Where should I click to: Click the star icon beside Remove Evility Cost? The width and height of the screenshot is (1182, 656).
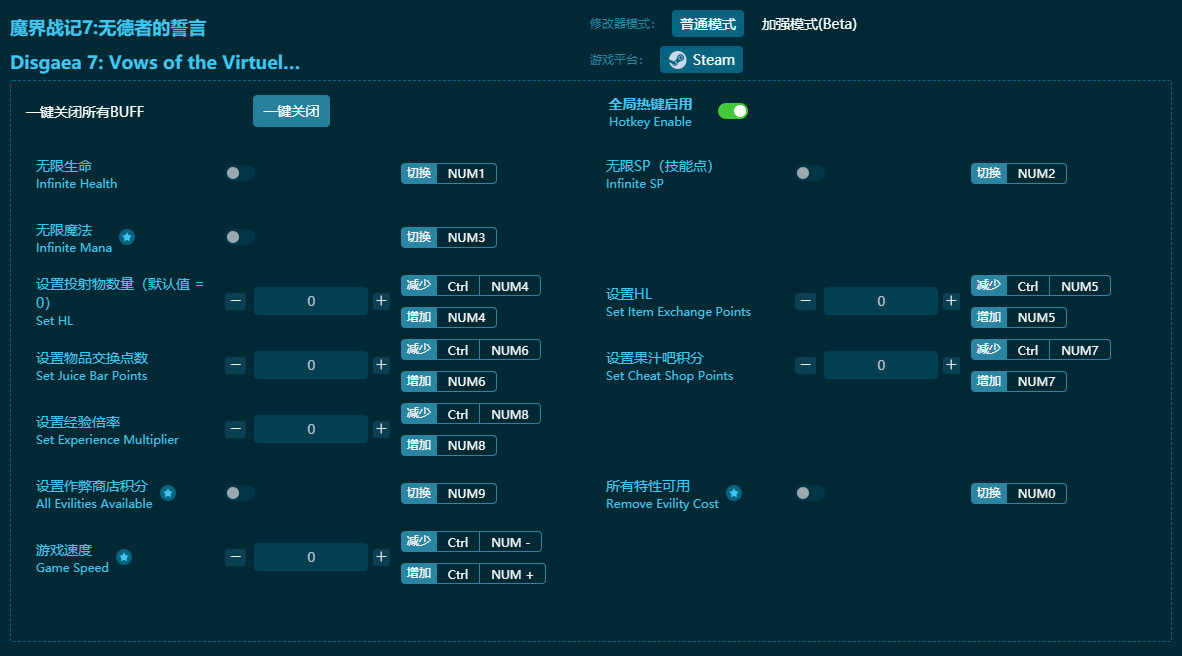coord(734,493)
